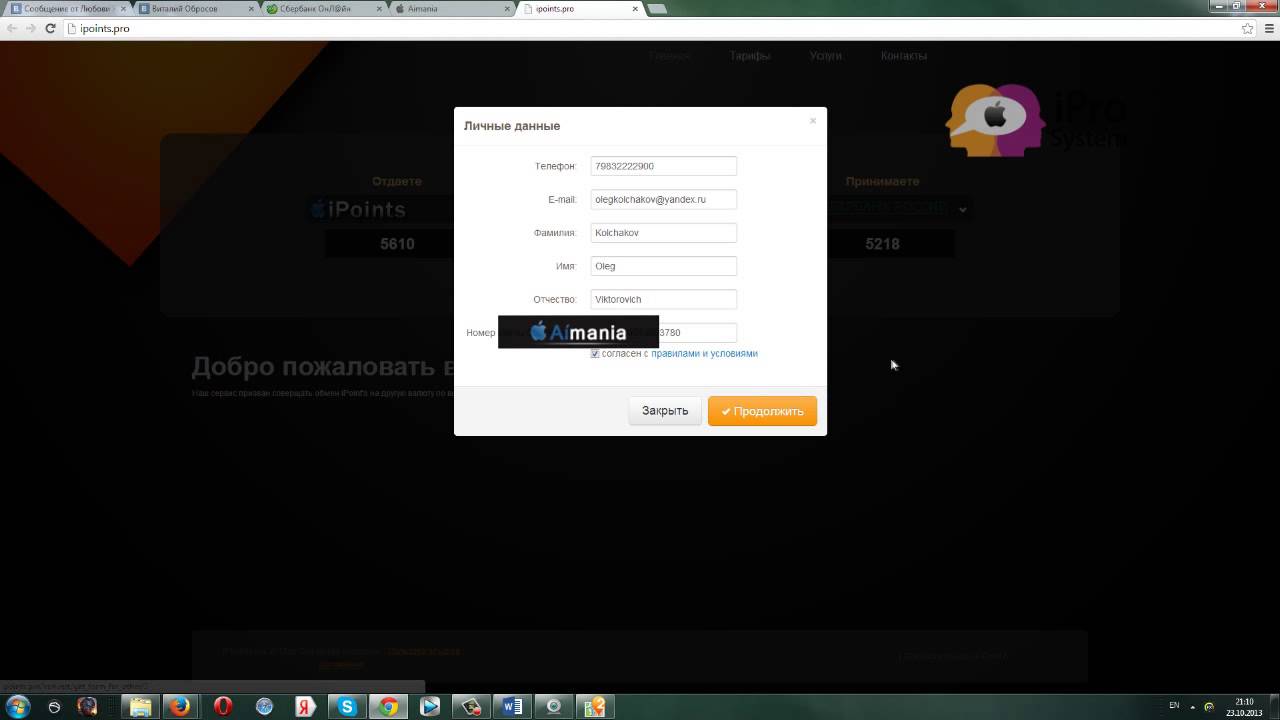Click the green tray gauge icon
1280x720 pixels.
click(x=1209, y=707)
